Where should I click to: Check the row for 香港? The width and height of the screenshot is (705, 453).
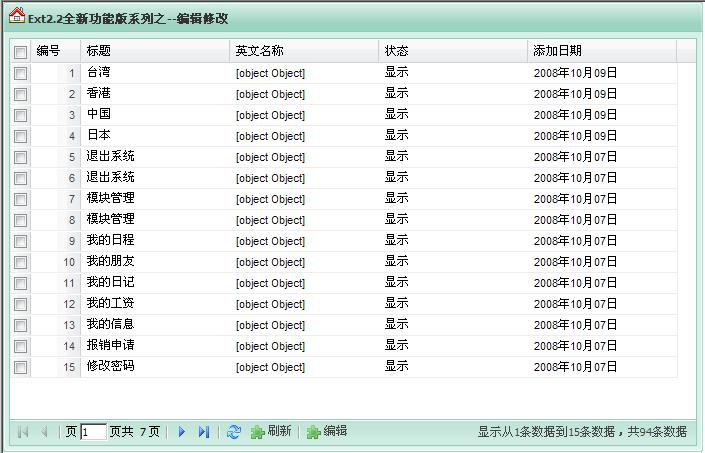(20, 94)
